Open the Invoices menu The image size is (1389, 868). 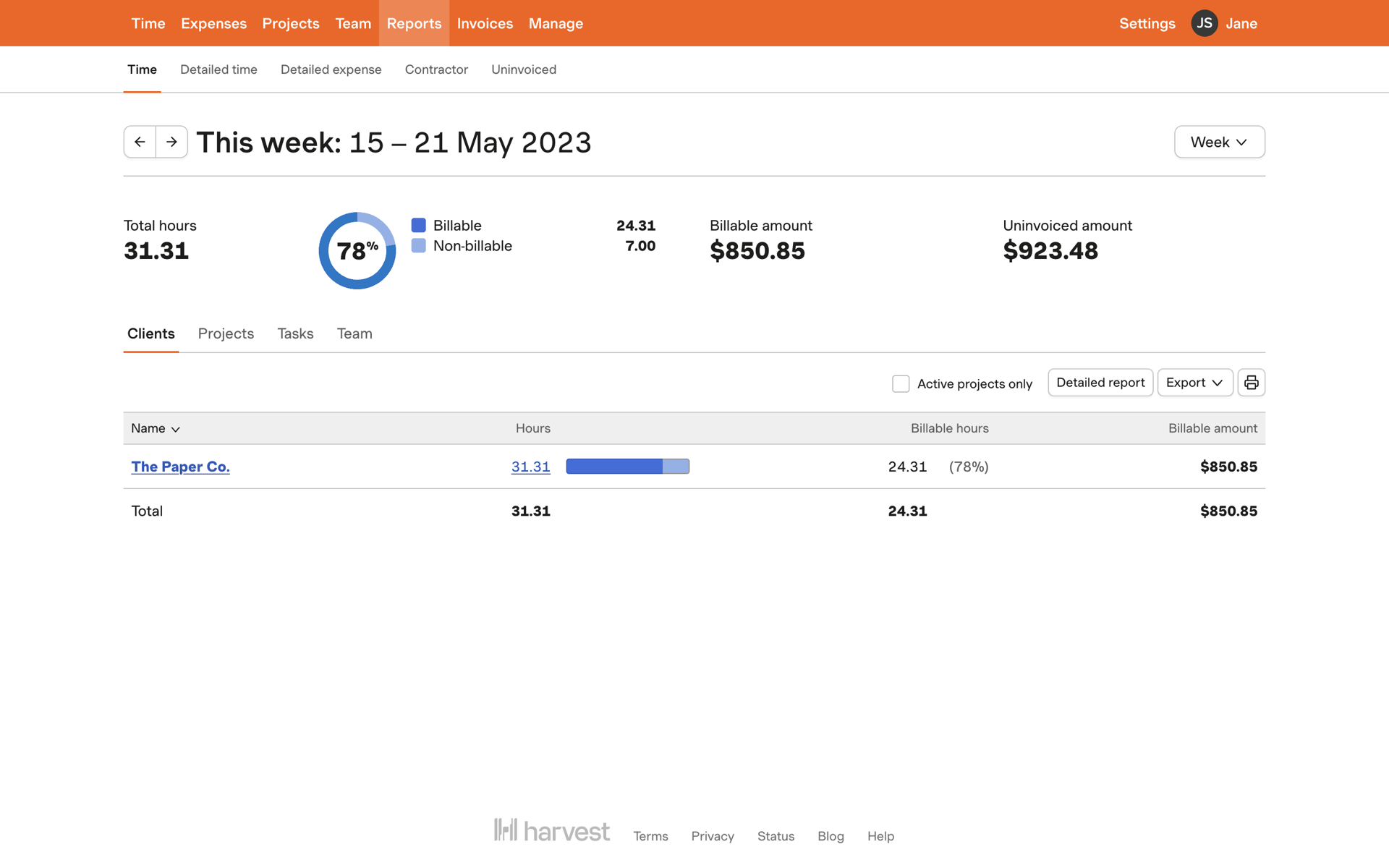(485, 23)
